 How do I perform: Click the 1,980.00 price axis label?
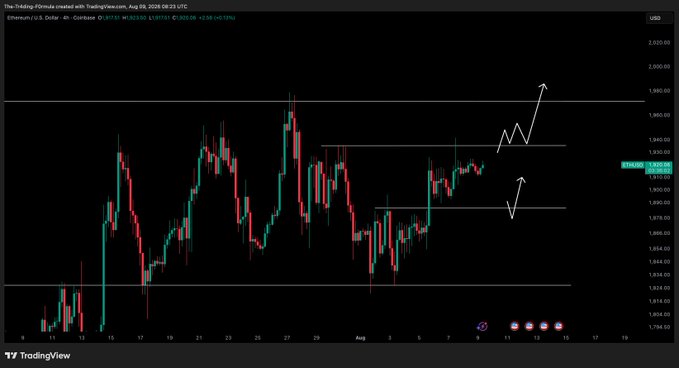(x=659, y=91)
